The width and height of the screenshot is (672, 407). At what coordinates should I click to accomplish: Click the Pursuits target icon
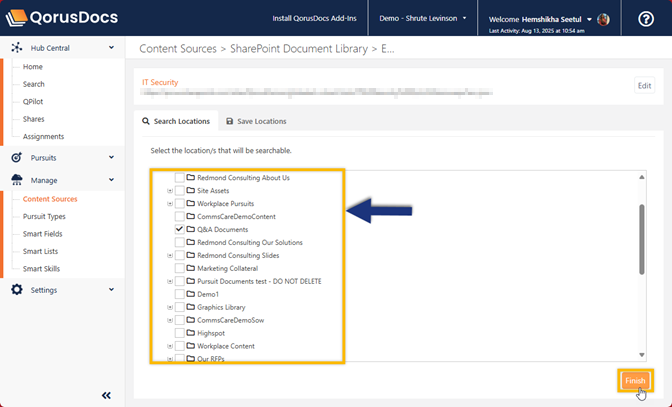17,158
